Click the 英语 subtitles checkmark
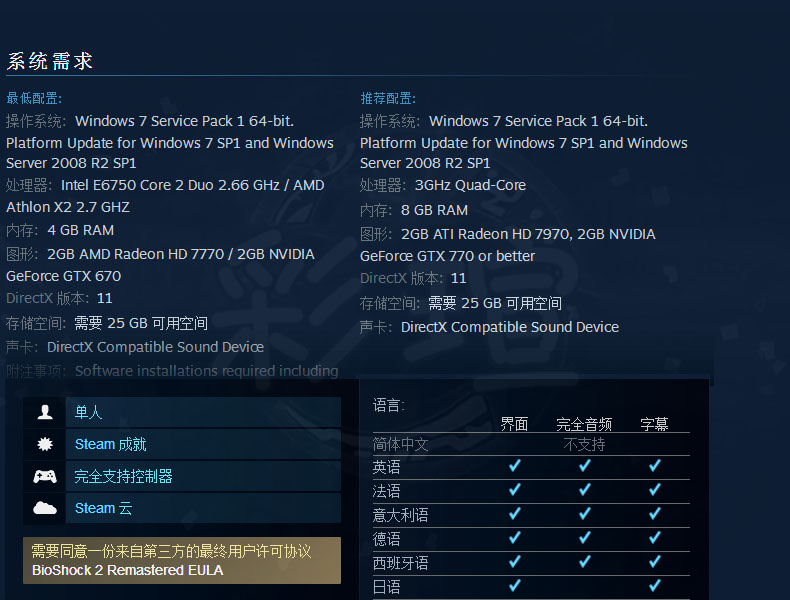Image resolution: width=790 pixels, height=600 pixels. pyautogui.click(x=654, y=465)
